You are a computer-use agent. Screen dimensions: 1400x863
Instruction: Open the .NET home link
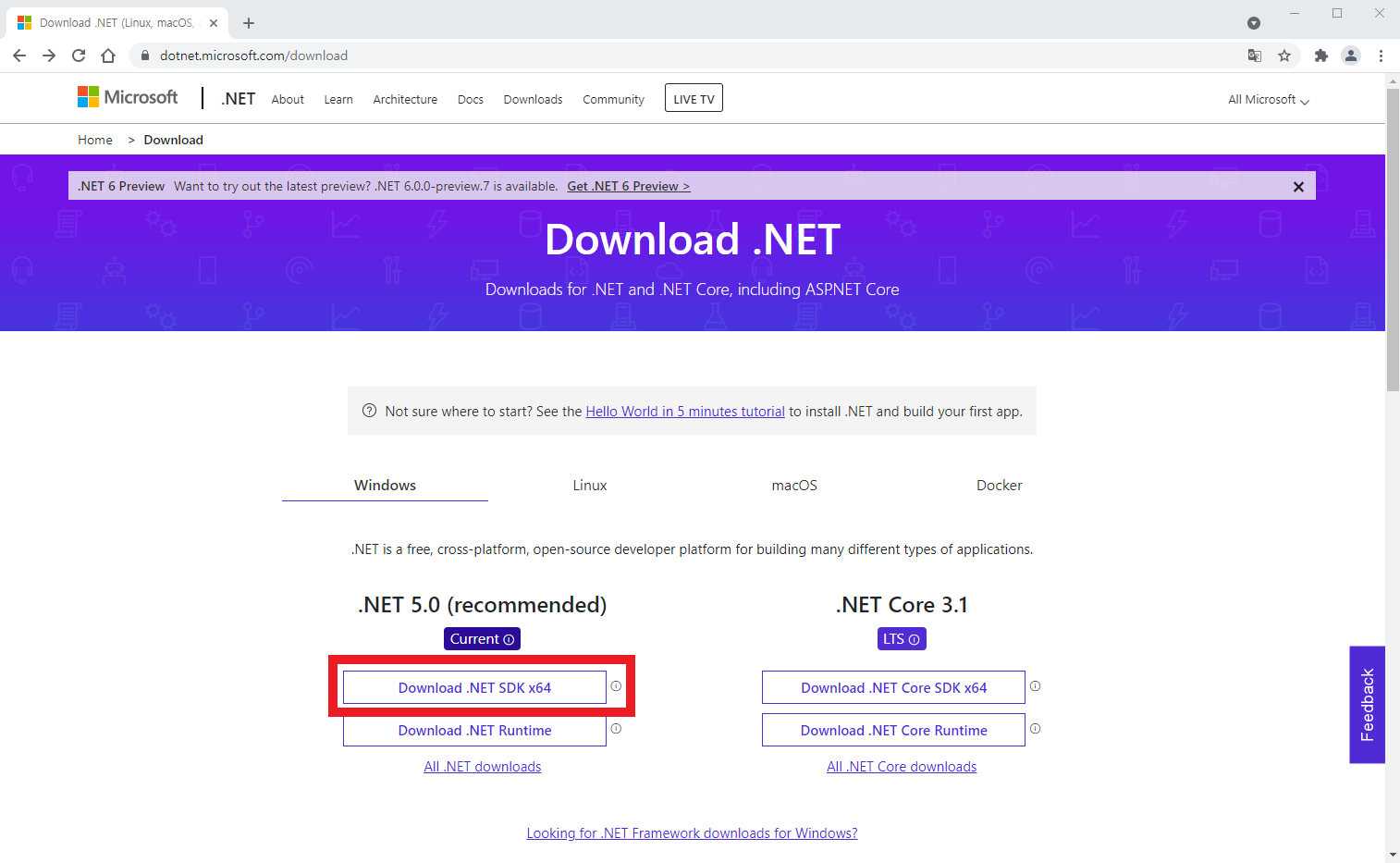239,99
